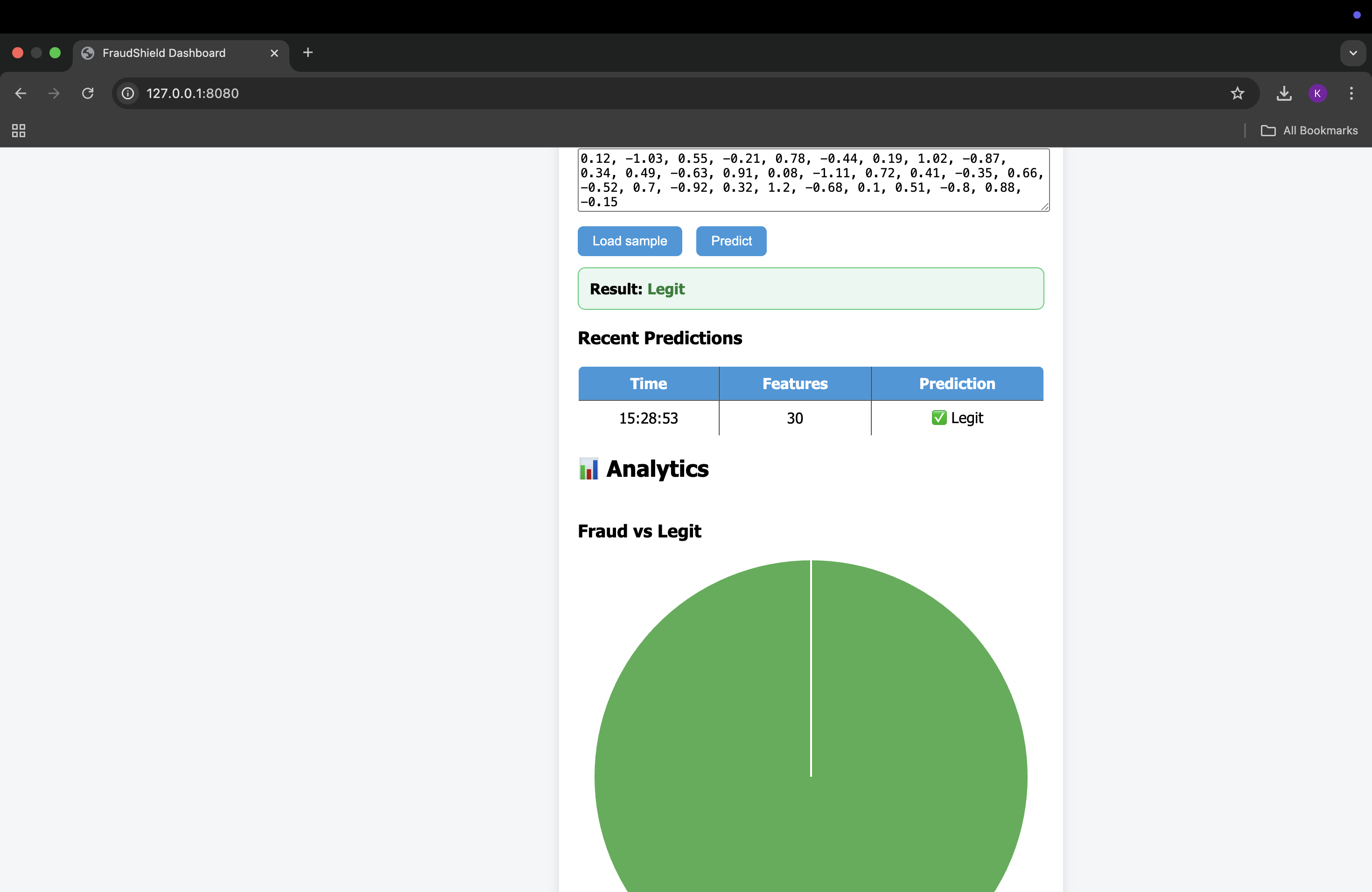Click the browser back arrow
The width and height of the screenshot is (1372, 892).
pos(21,93)
